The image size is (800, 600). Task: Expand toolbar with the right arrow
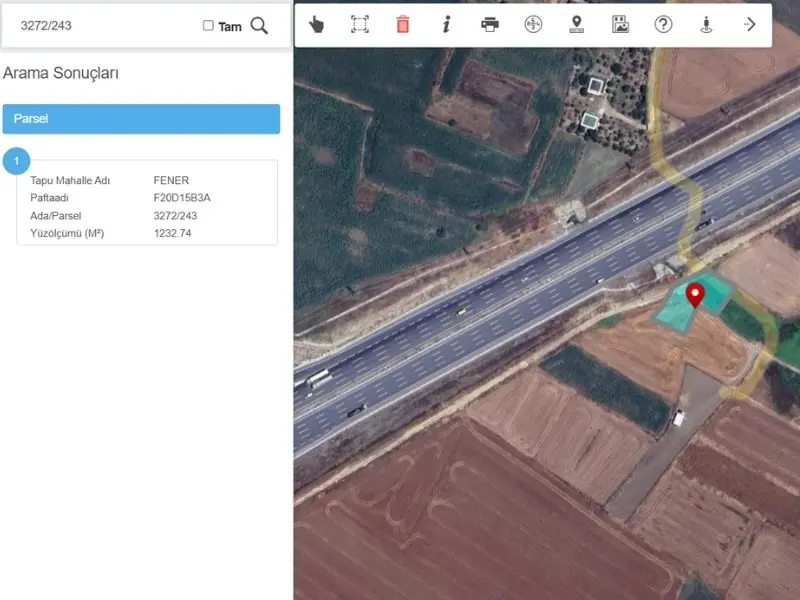coord(749,24)
